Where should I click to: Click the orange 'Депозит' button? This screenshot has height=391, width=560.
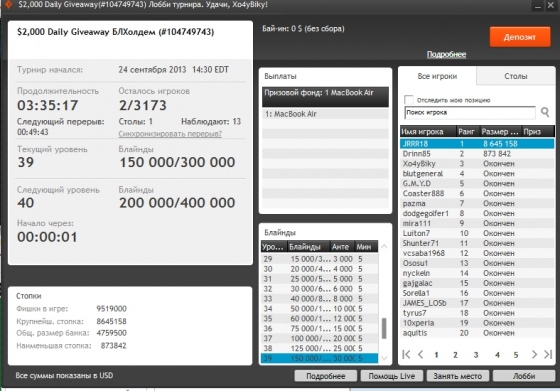[x=520, y=37]
